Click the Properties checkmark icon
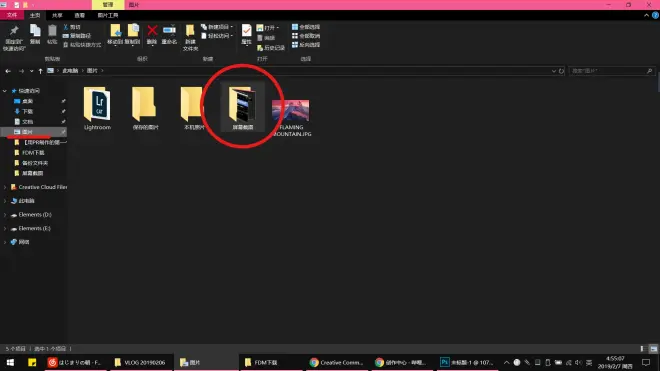 pos(246,30)
